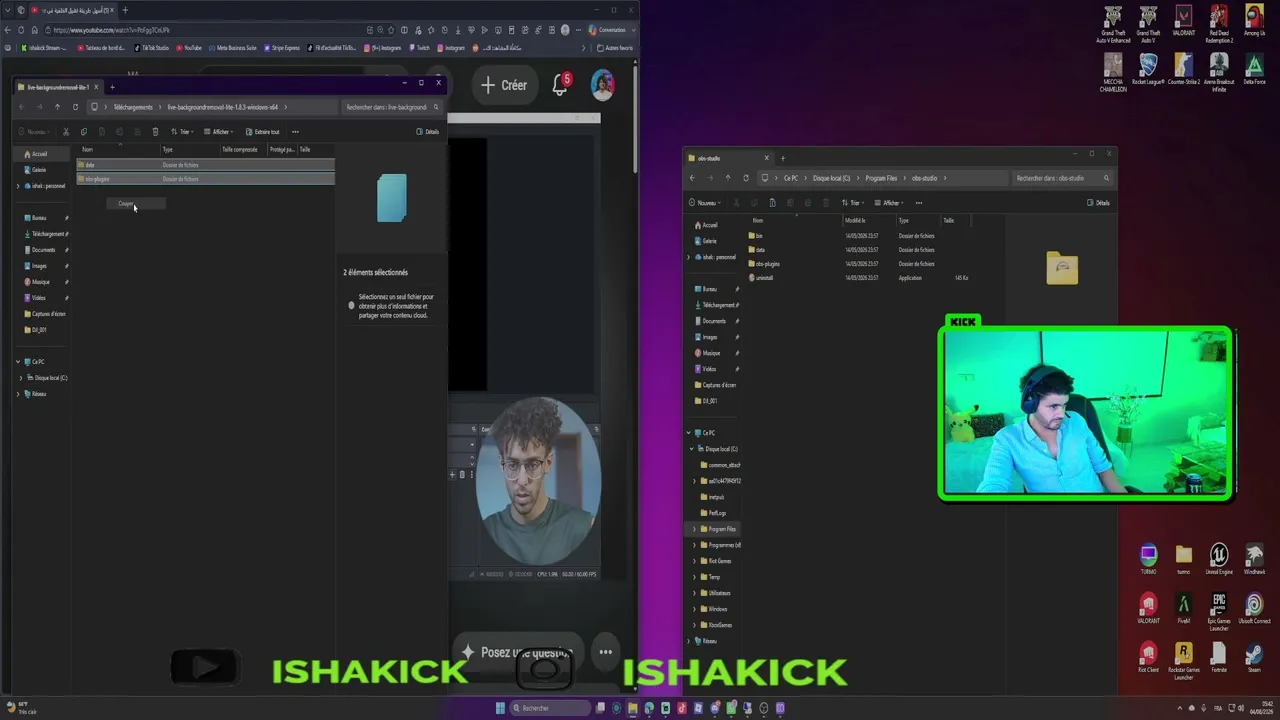Viewport: 1280px width, 720px height.
Task: Open the Trier dropdown in the obs-studio window
Action: [x=851, y=203]
